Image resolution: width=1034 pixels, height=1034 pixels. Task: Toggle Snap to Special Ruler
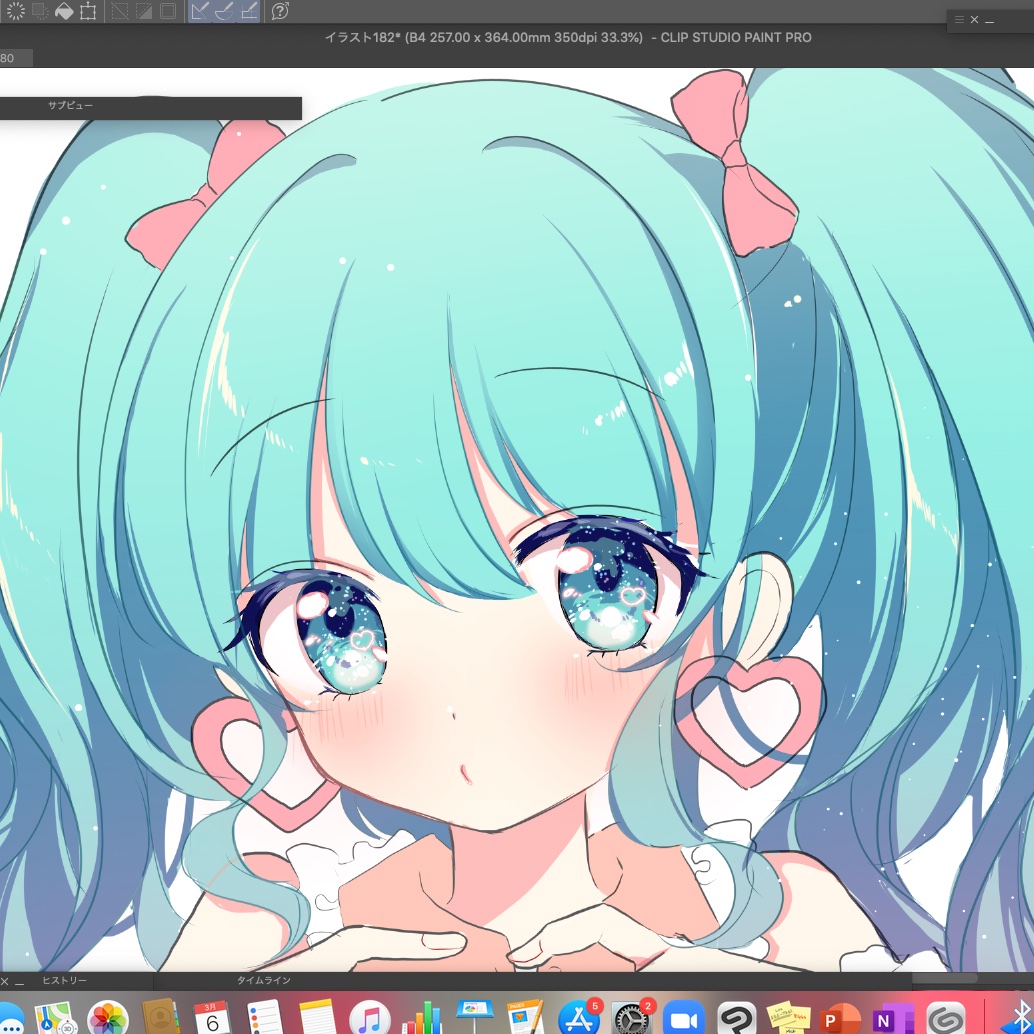(224, 11)
